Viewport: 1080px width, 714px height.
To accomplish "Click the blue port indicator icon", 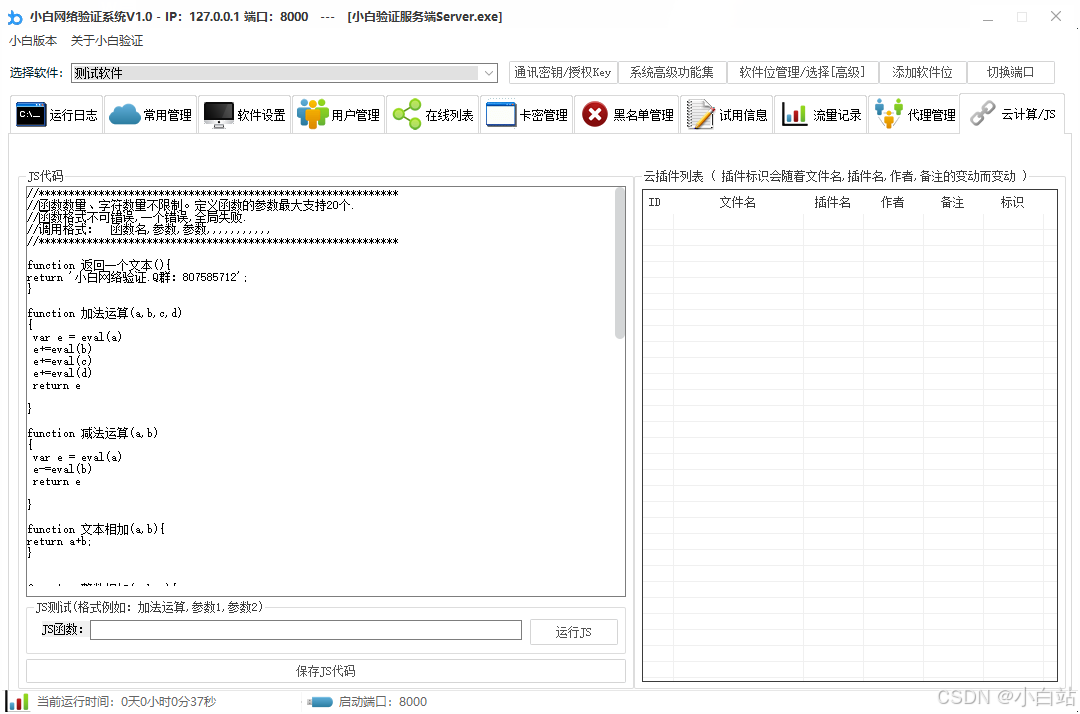I will coord(320,702).
